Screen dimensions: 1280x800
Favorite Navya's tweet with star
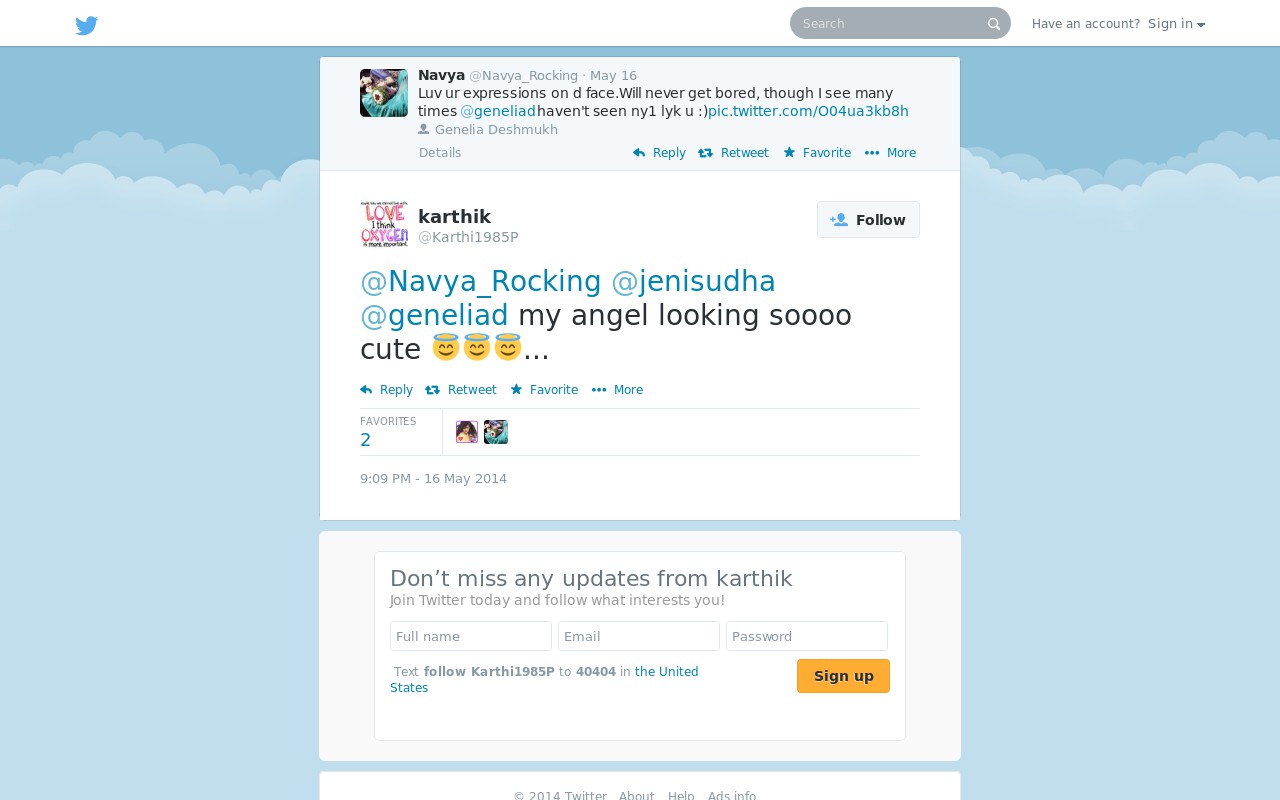point(817,153)
